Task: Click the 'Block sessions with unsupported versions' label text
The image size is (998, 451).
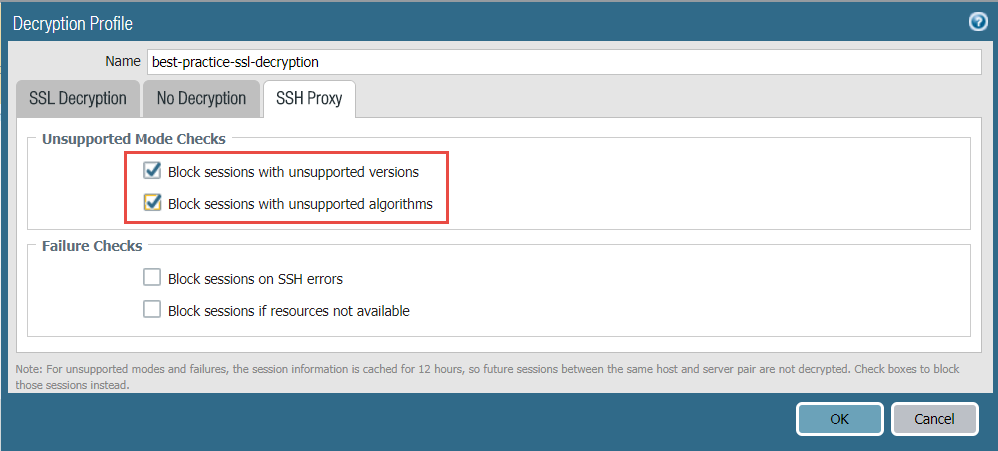Action: [x=293, y=172]
